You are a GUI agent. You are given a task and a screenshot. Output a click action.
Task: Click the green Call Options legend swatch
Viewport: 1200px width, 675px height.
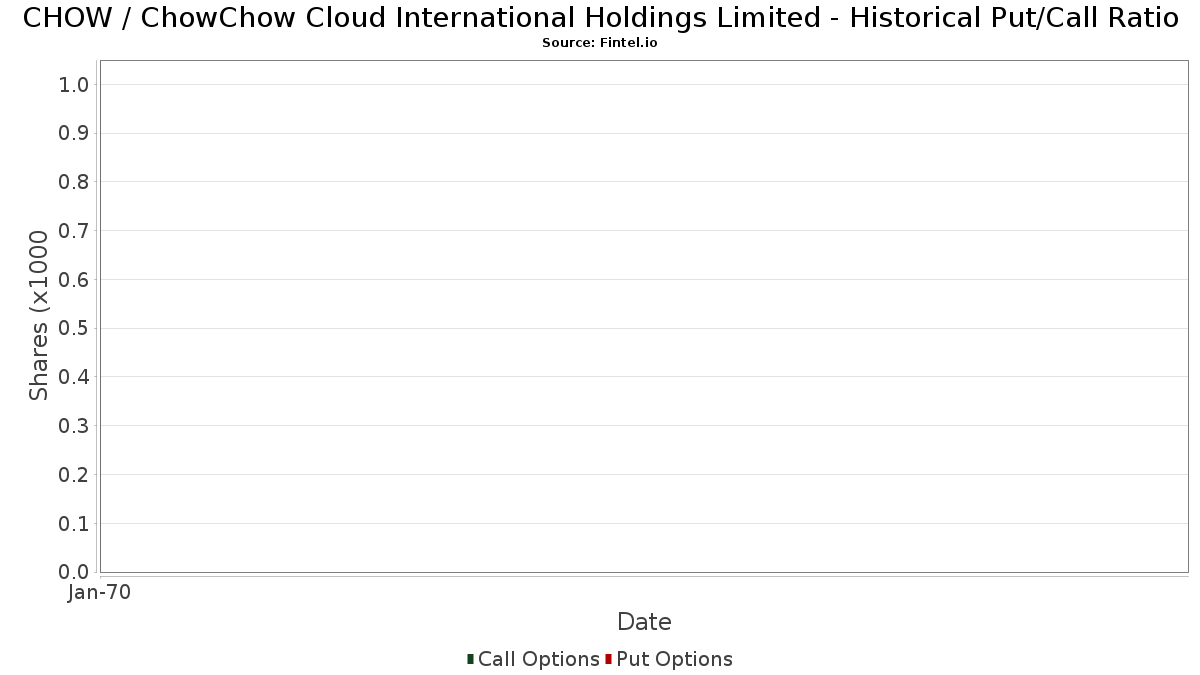(x=470, y=659)
